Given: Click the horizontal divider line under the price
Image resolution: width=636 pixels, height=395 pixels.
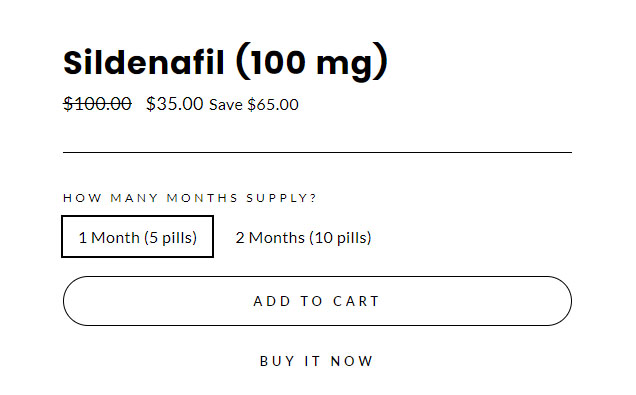Looking at the screenshot, I should (x=317, y=152).
